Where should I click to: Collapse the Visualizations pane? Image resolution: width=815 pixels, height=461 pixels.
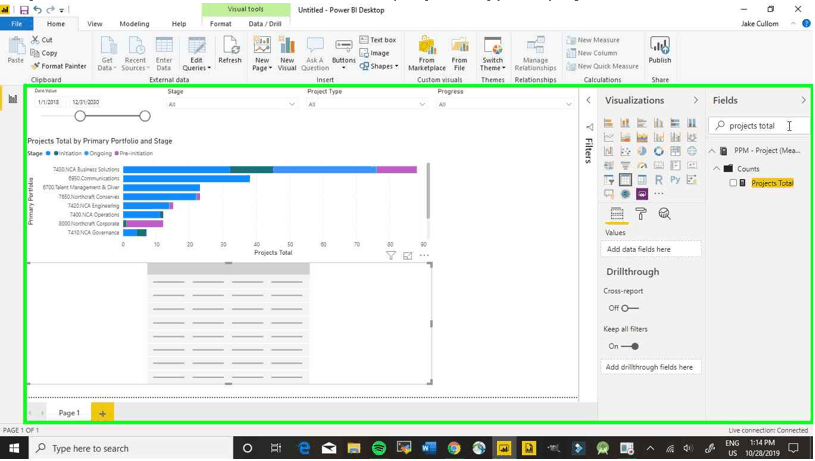695,100
